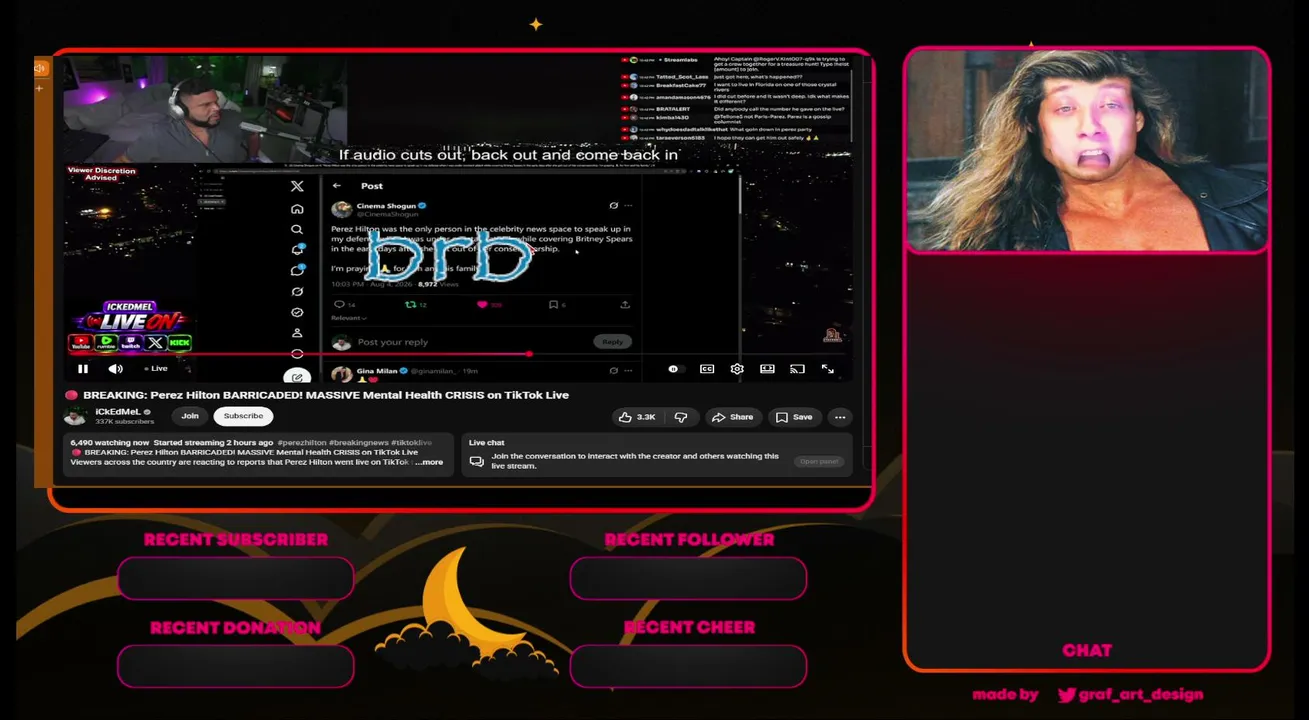Open Grok icon in X sidebar
This screenshot has width=1309, height=720.
pos(297,292)
